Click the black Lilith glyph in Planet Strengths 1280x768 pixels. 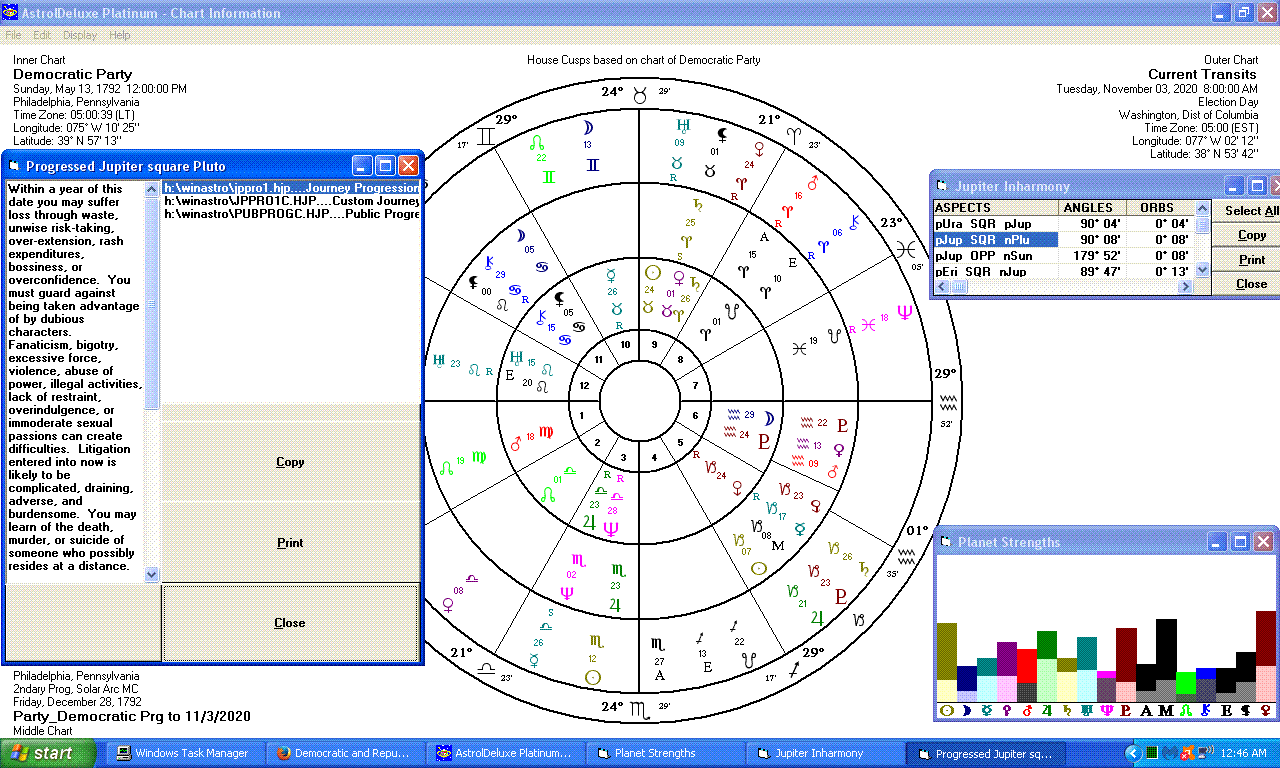point(1246,711)
